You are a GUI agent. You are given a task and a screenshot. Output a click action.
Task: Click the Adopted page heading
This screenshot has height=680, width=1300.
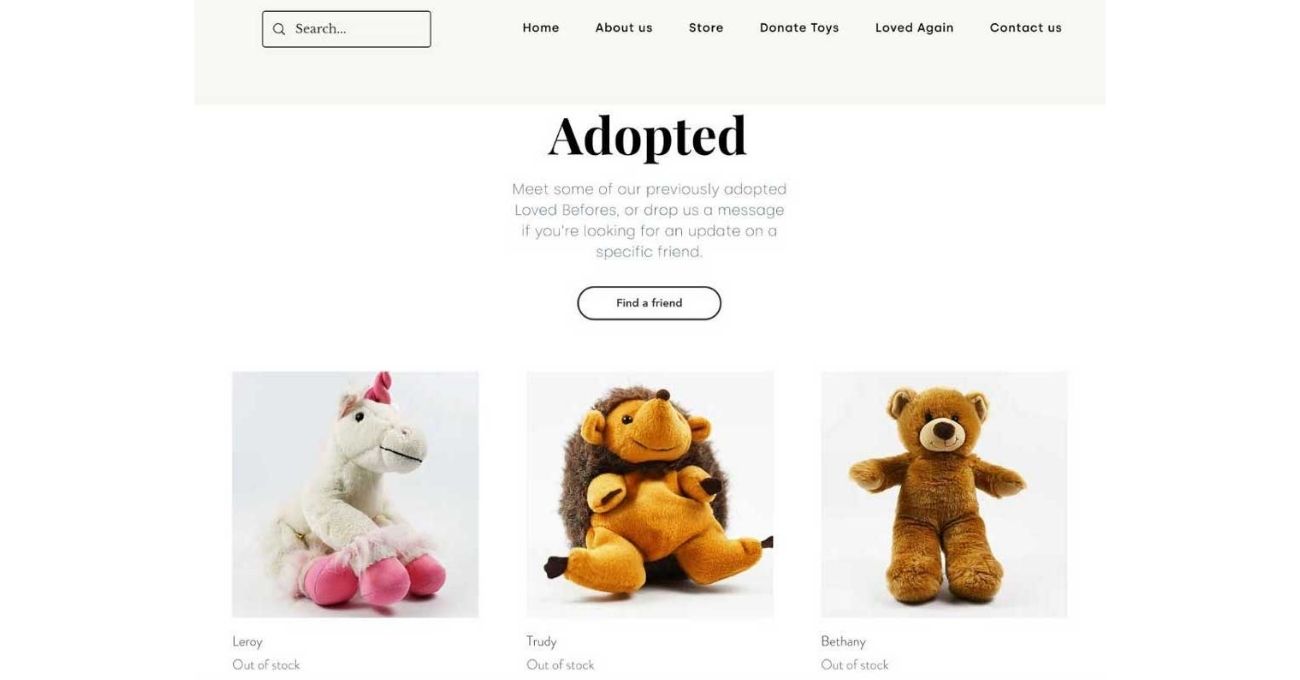tap(648, 136)
